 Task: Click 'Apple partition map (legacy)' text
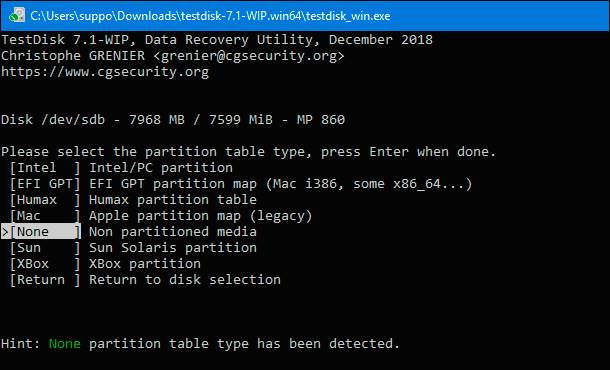(201, 216)
